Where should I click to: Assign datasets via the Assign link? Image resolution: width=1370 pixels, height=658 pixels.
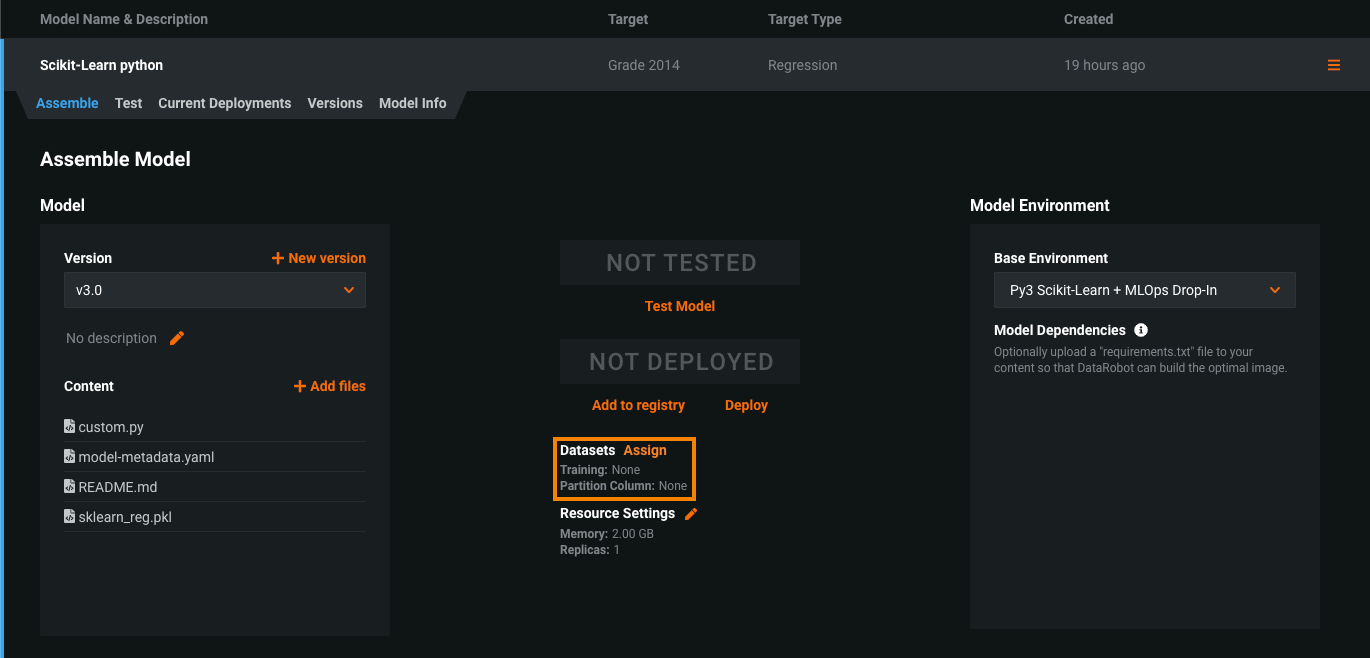[645, 450]
